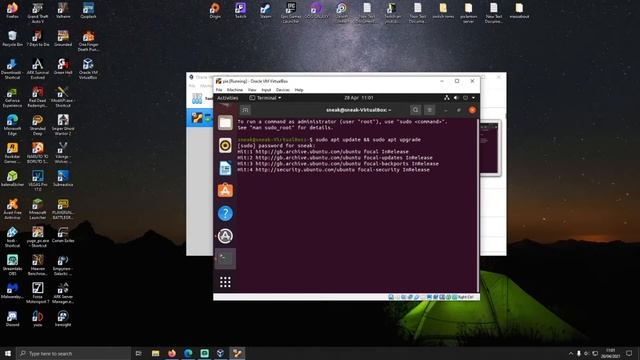Viewport: 640px width, 360px height.
Task: Open Discord desktop shortcut
Action: pos(12,319)
